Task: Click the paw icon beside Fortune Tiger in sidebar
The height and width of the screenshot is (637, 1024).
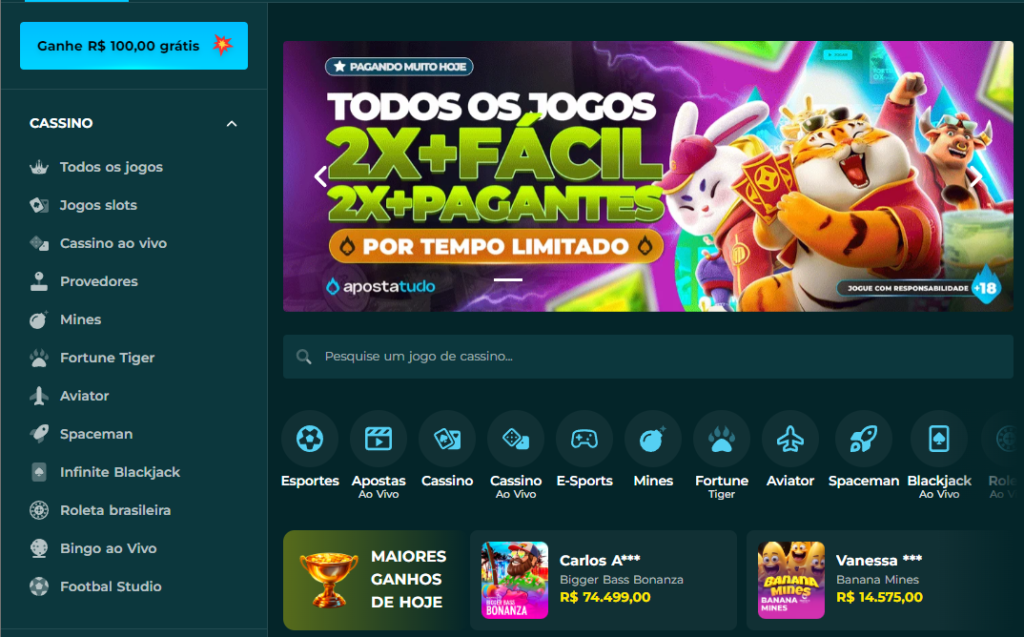Action: pyautogui.click(x=39, y=357)
